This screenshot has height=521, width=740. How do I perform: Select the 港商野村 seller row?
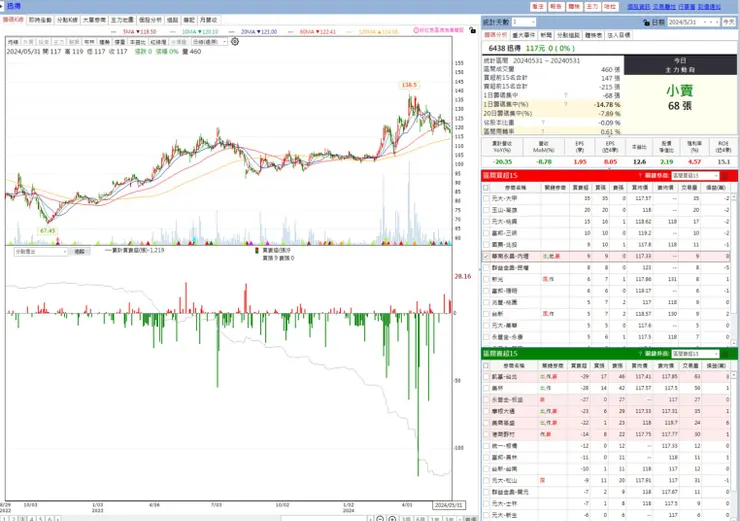[x=606, y=434]
